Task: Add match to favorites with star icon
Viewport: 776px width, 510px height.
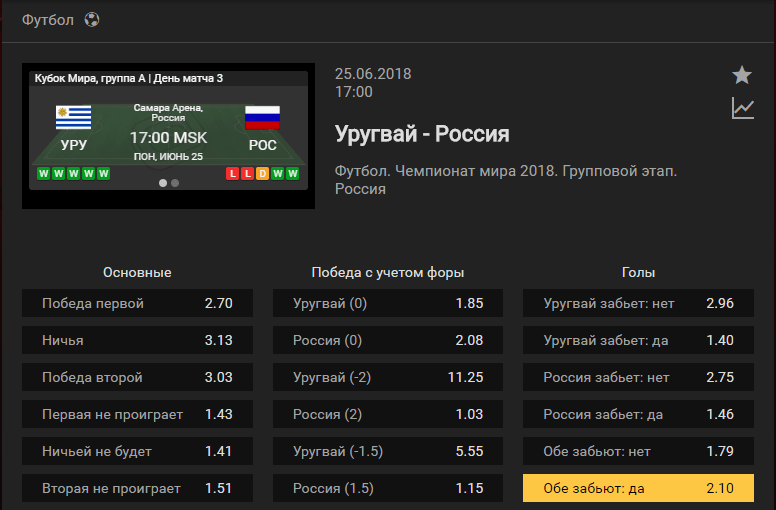Action: tap(742, 75)
